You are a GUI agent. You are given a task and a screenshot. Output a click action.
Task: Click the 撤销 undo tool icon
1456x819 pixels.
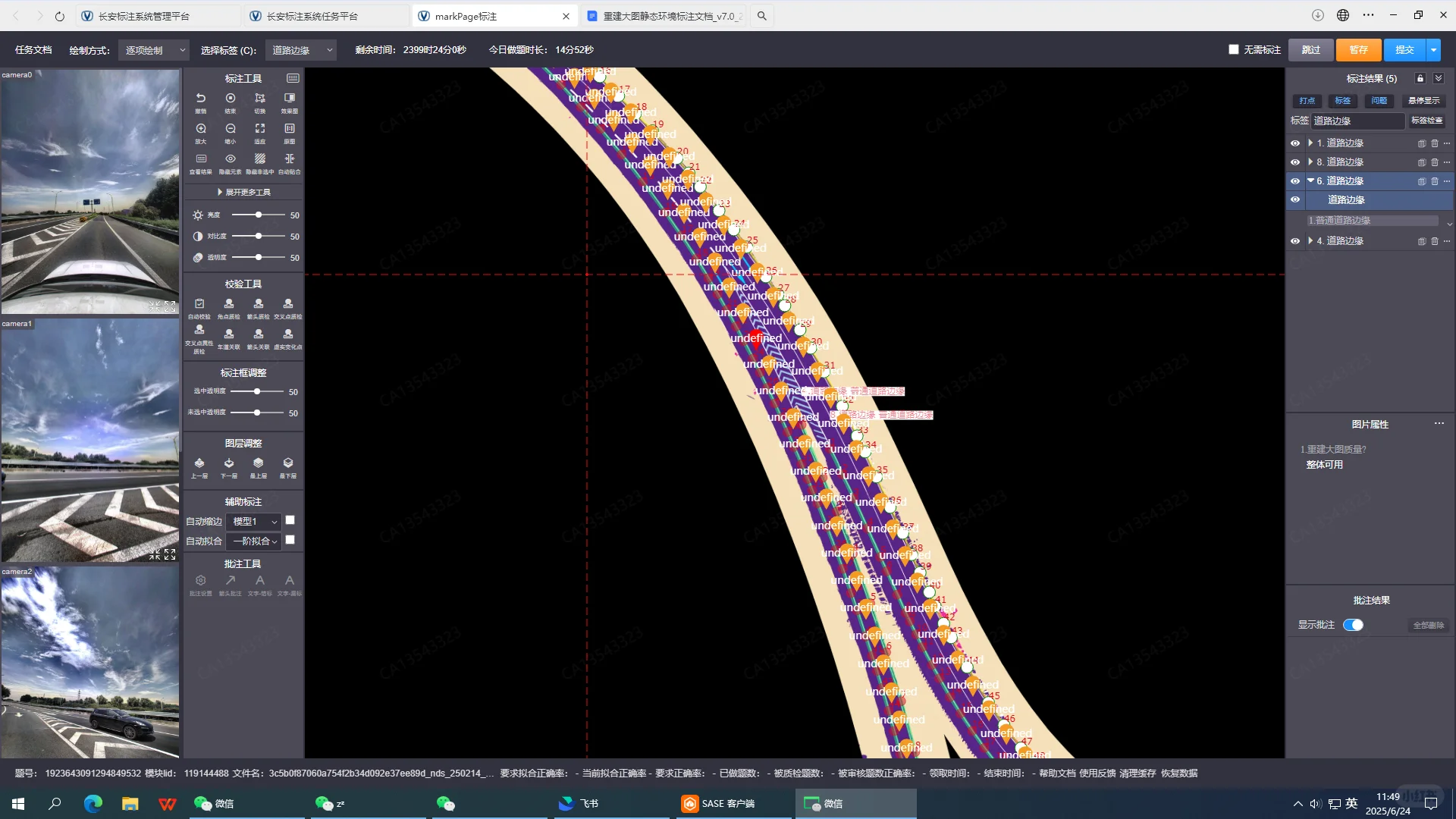coord(200,99)
